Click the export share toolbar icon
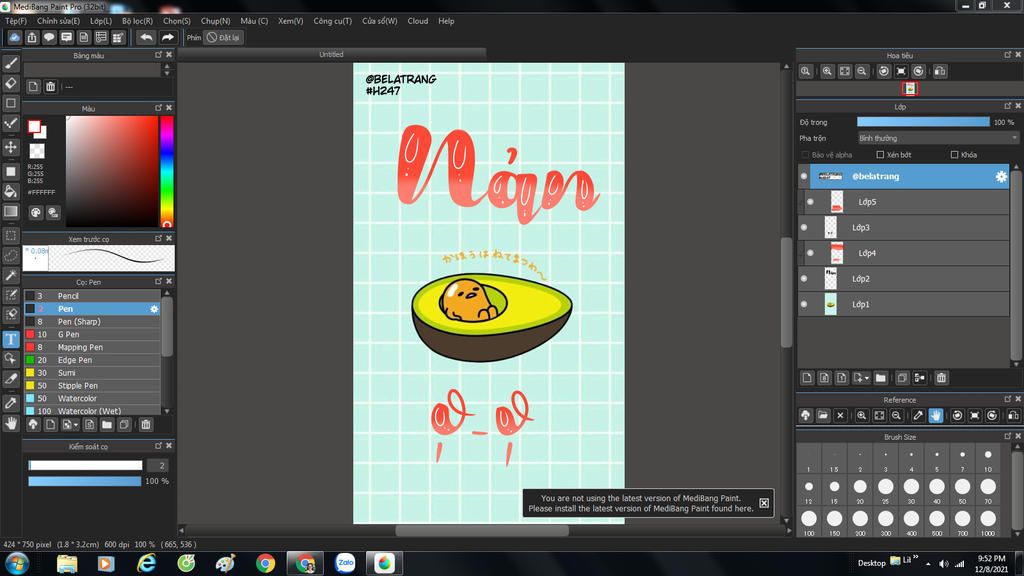Image resolution: width=1024 pixels, height=576 pixels. [32, 37]
